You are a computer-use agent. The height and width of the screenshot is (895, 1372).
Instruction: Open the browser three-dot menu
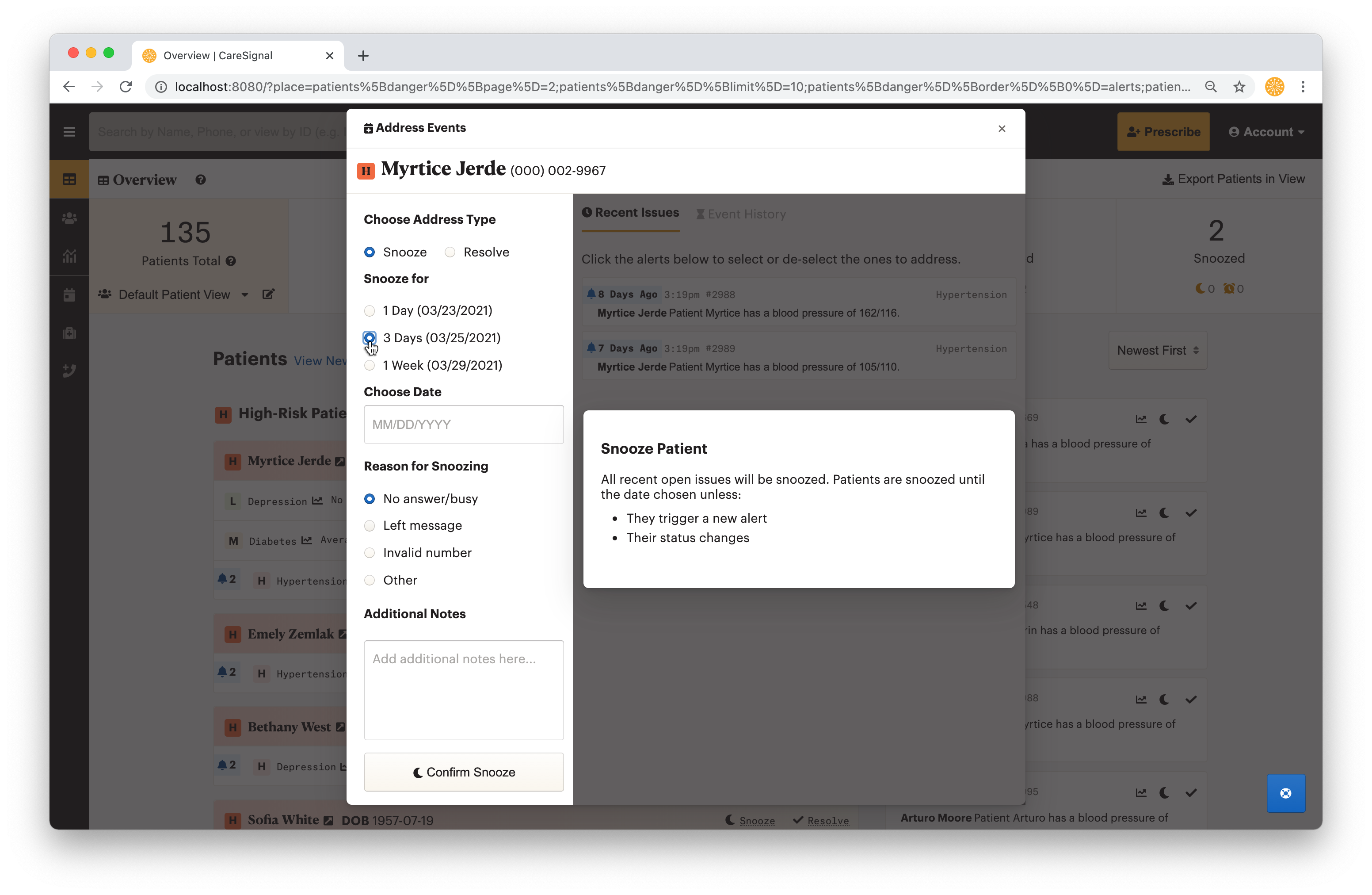coord(1303,87)
